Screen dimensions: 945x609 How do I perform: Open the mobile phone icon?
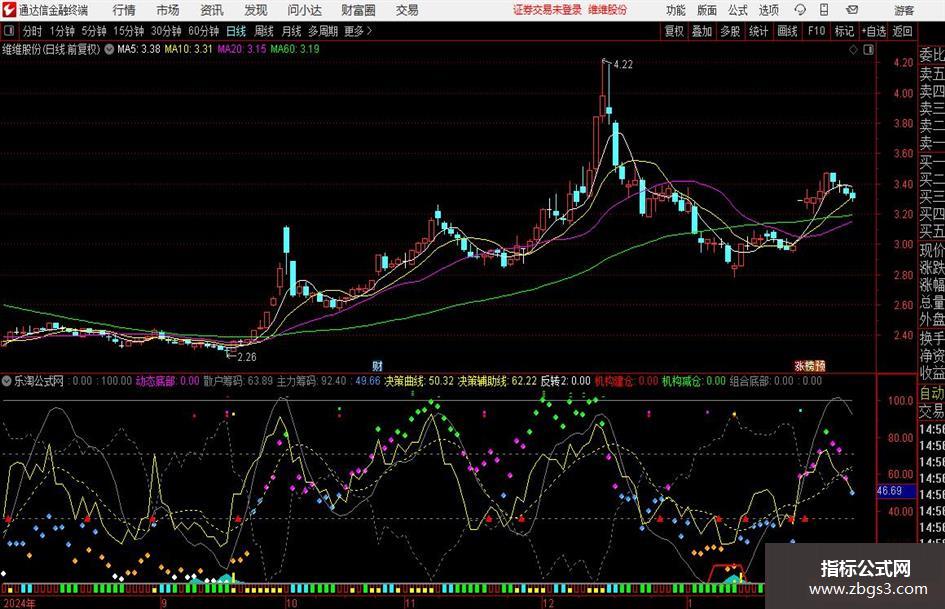tap(824, 10)
